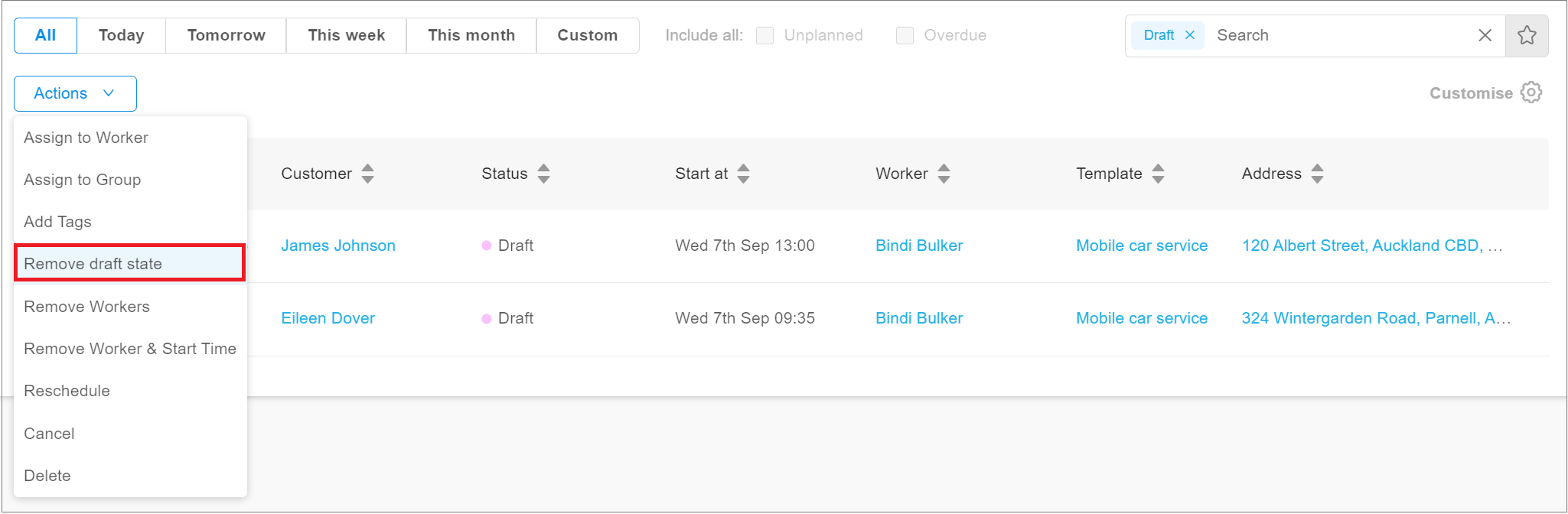Clear the search box with X icon
The image size is (1568, 514).
tap(1485, 35)
